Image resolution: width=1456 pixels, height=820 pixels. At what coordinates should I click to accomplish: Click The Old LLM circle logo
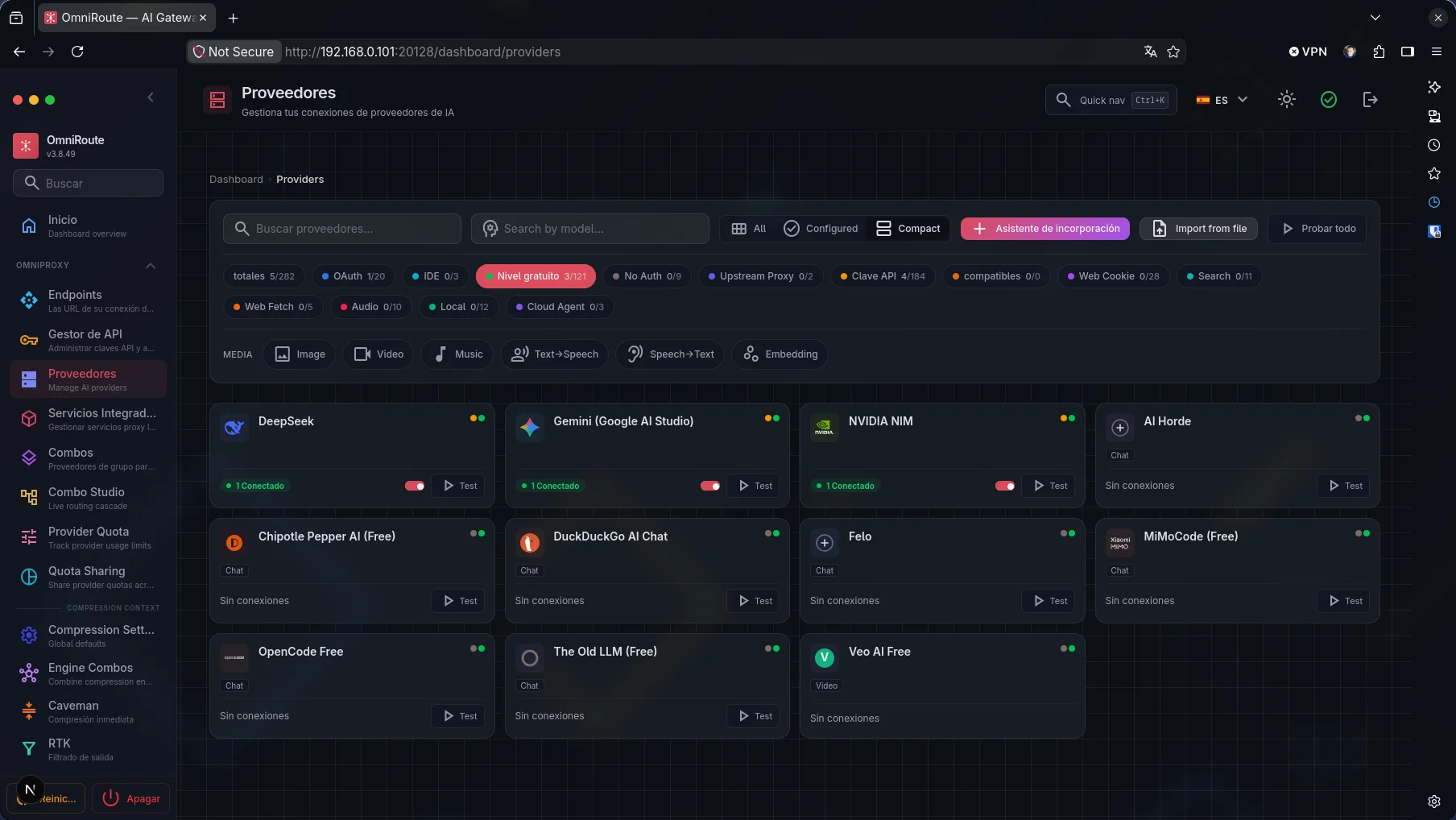click(529, 658)
